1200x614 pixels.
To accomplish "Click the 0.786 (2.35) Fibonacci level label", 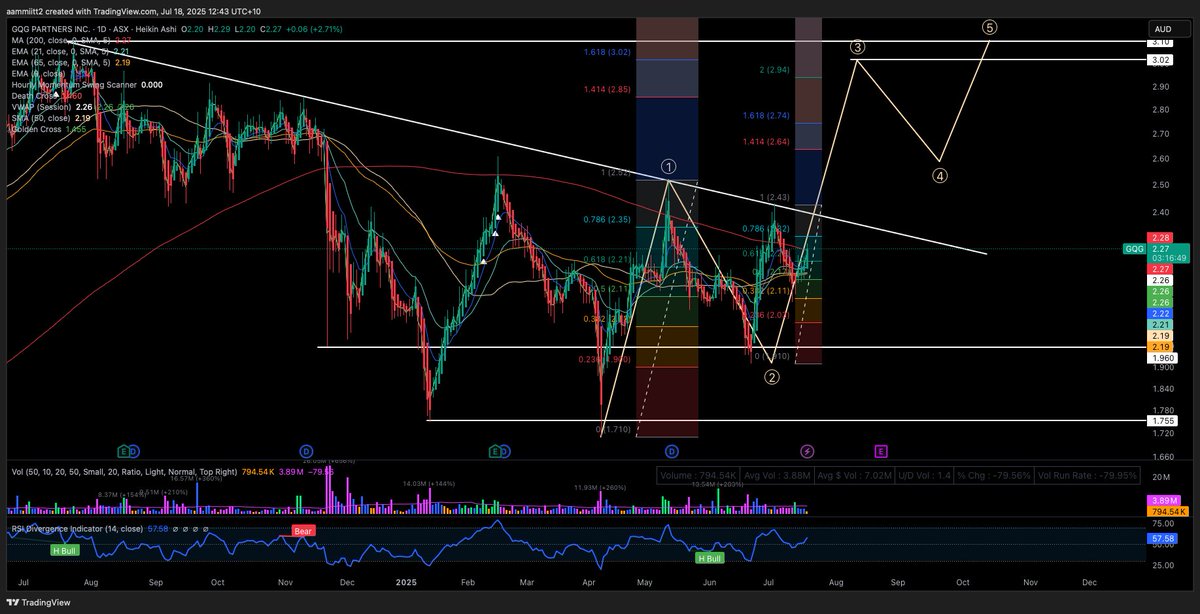I will click(607, 219).
